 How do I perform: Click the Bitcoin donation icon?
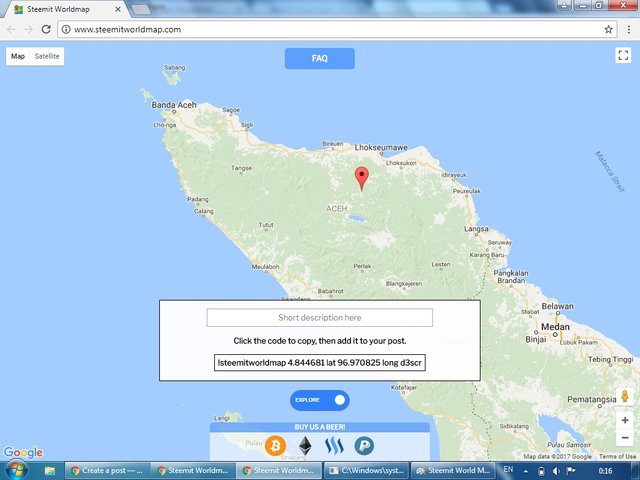pos(276,446)
